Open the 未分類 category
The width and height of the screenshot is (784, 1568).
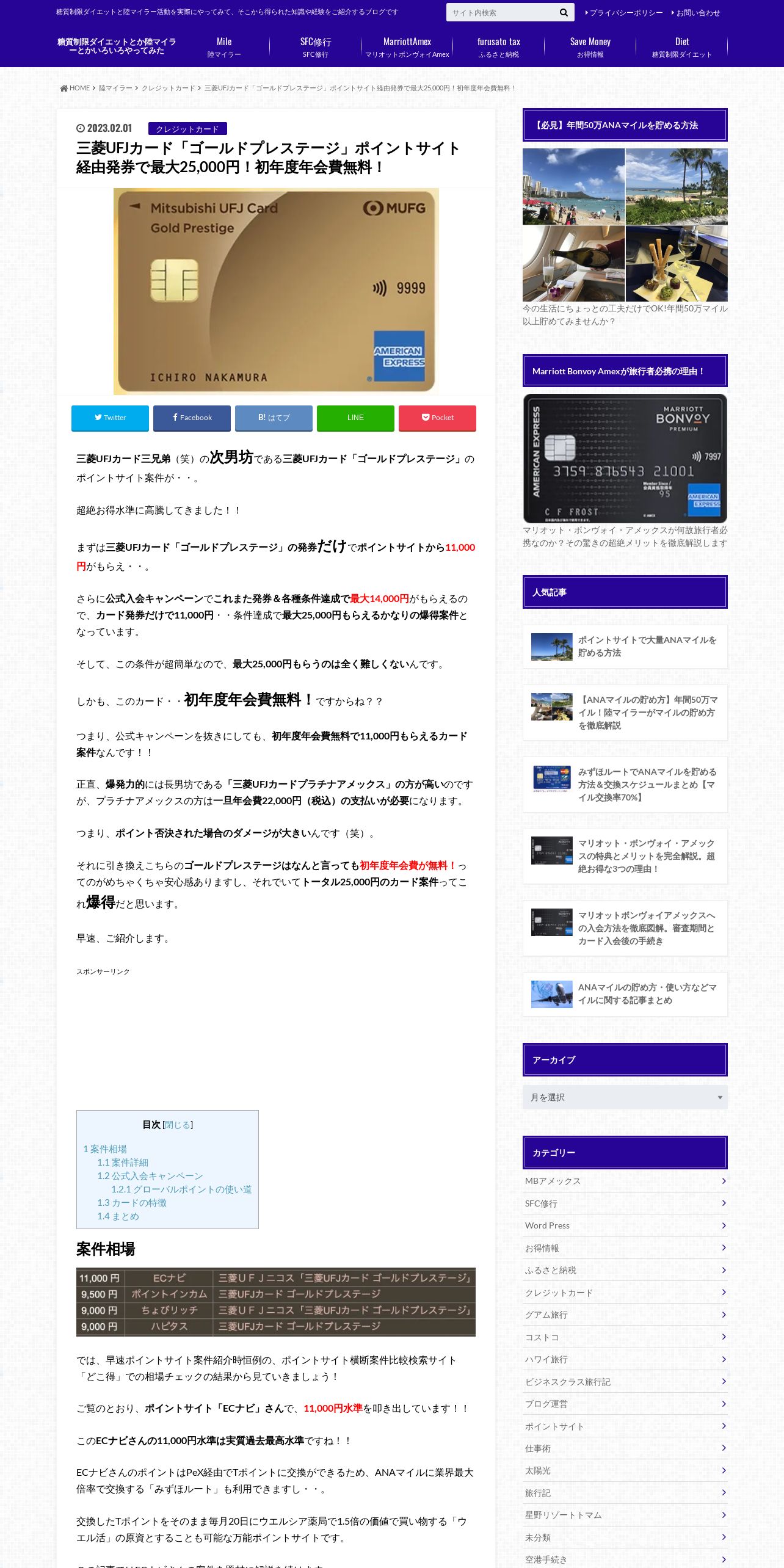(x=625, y=1537)
